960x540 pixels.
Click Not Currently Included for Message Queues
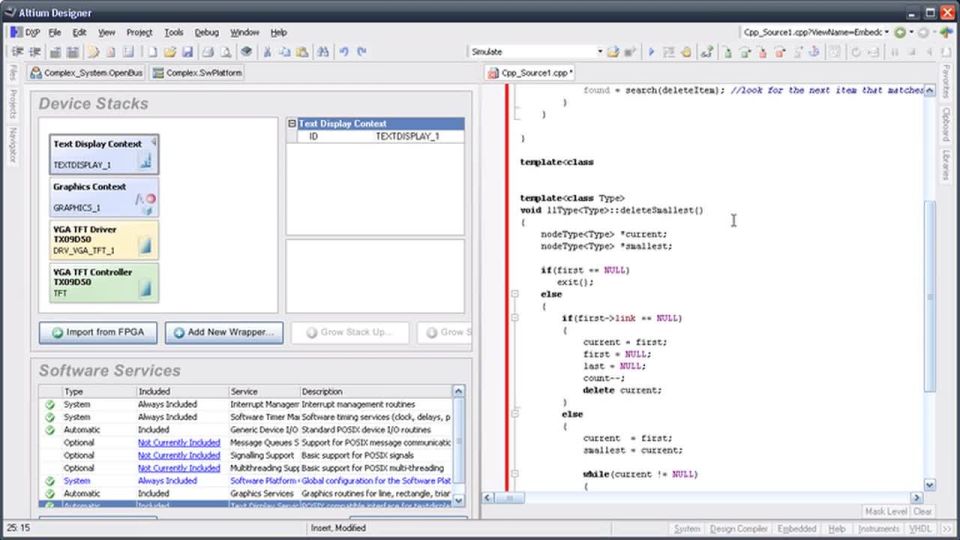179,443
